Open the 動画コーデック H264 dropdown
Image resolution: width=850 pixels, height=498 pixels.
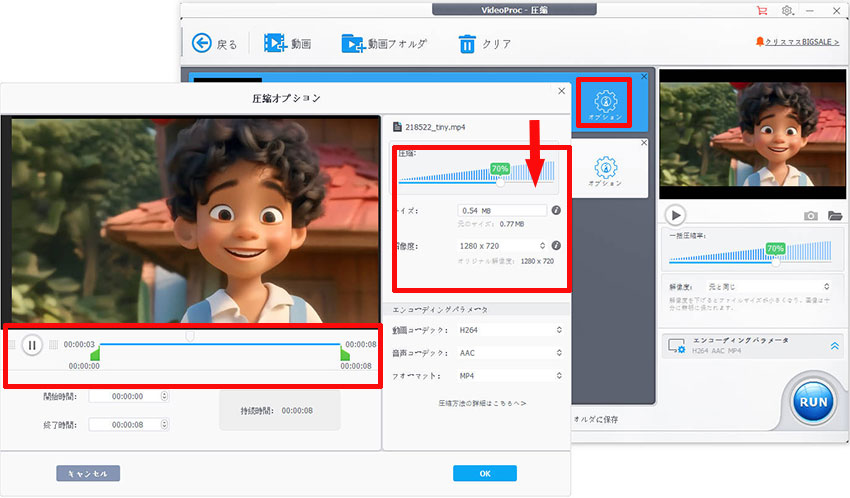pos(510,330)
